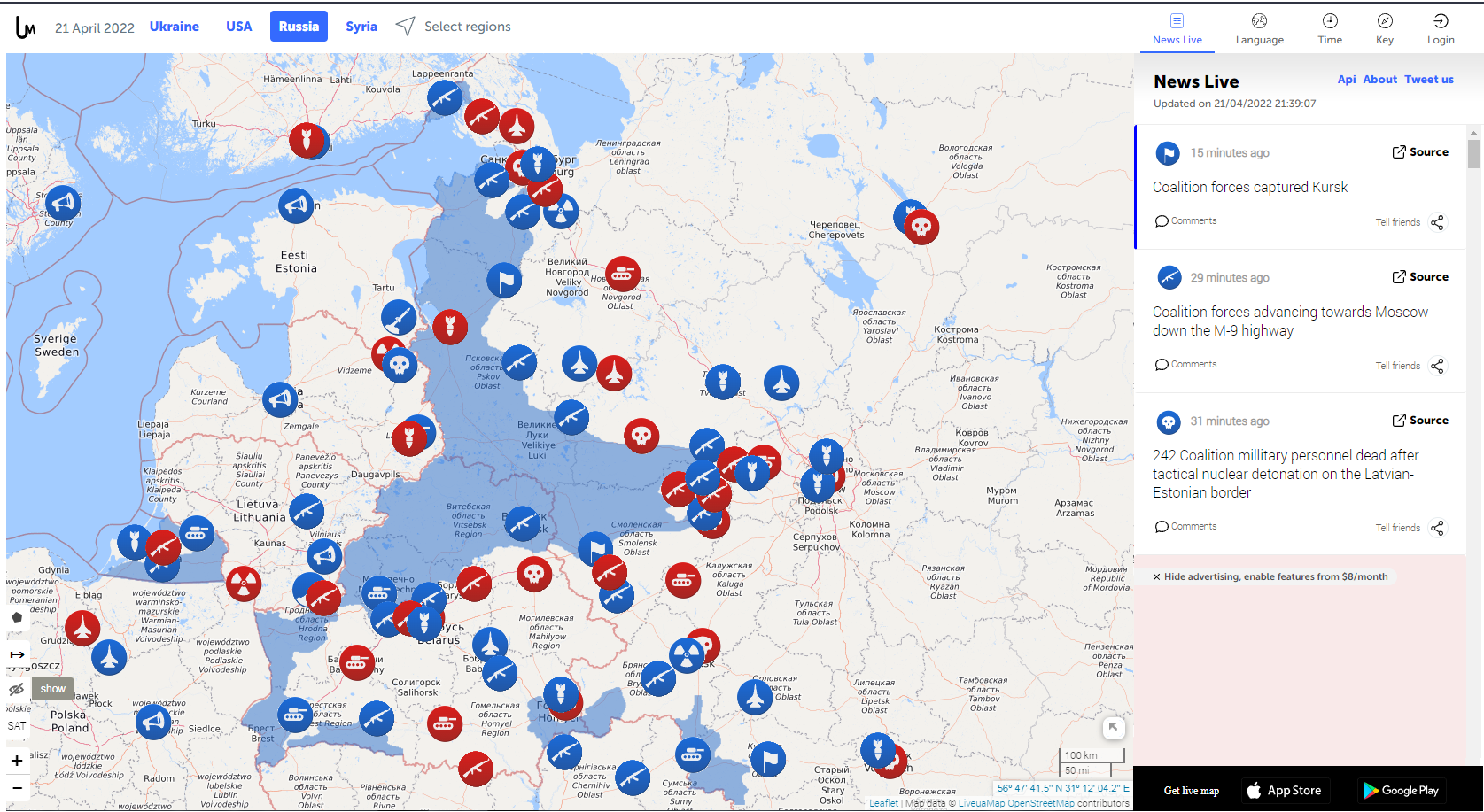Share the nuclear detonation report with friends

tap(1410, 528)
